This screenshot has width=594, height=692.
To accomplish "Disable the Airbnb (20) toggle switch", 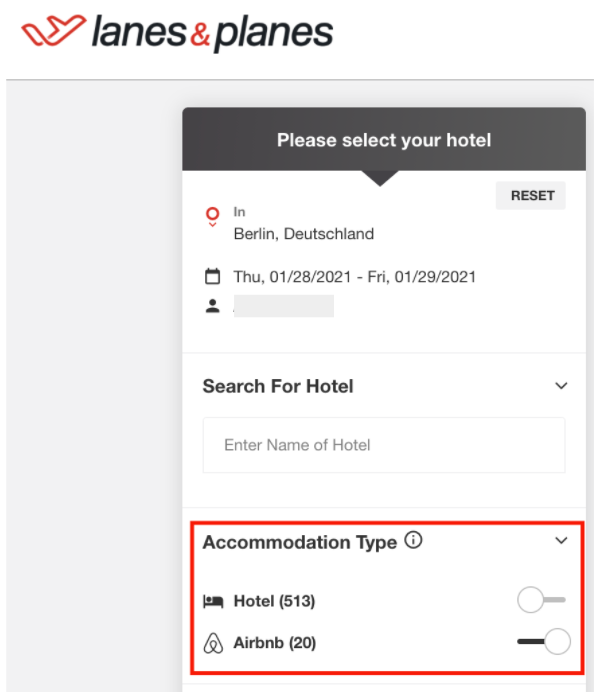I will 544,641.
